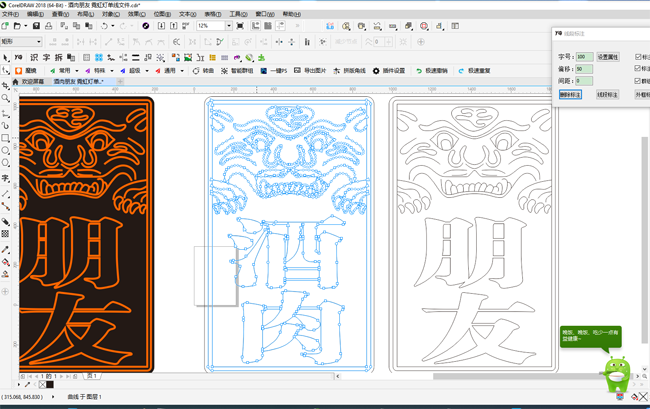Add a new document tab with plus button
This screenshot has height=409, width=650.
[x=120, y=82]
